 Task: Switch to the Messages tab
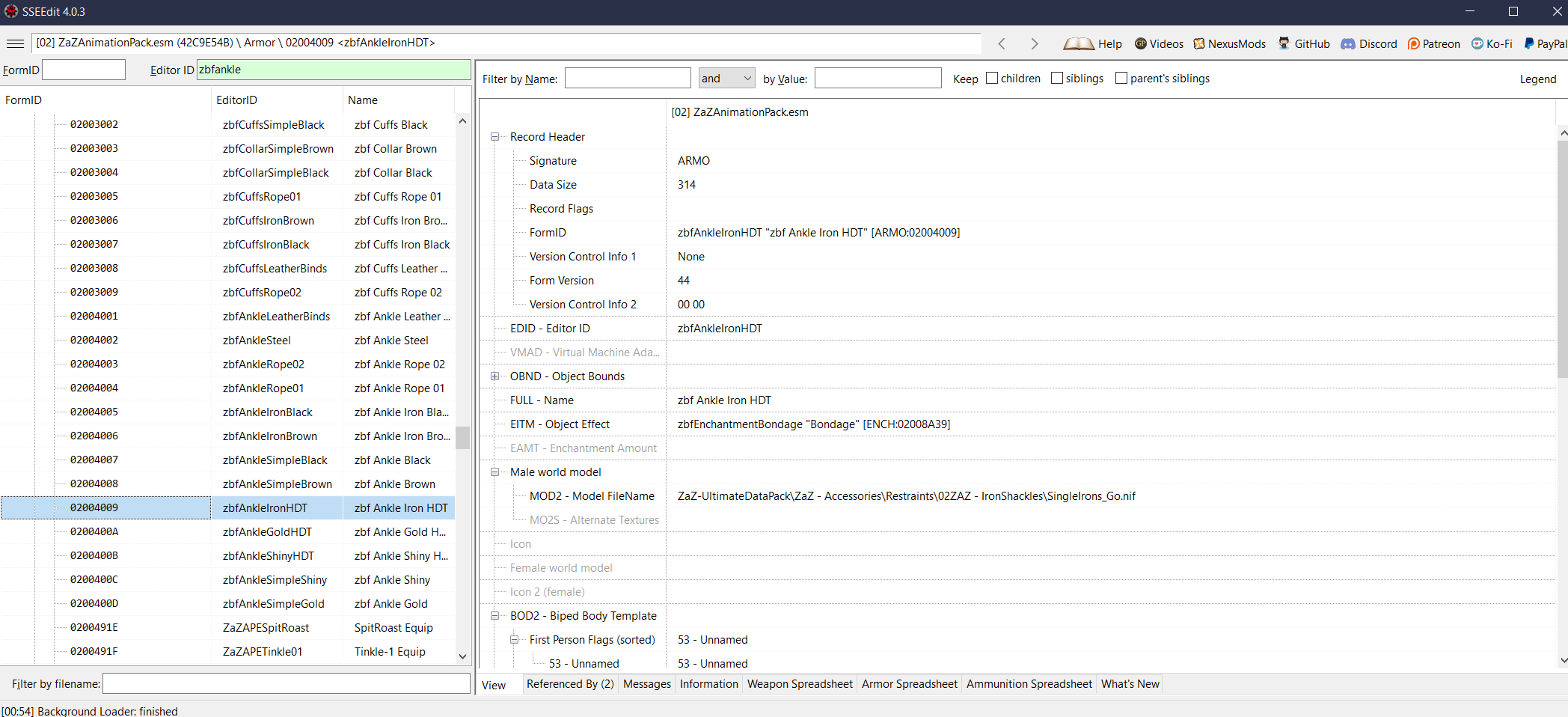pos(647,684)
